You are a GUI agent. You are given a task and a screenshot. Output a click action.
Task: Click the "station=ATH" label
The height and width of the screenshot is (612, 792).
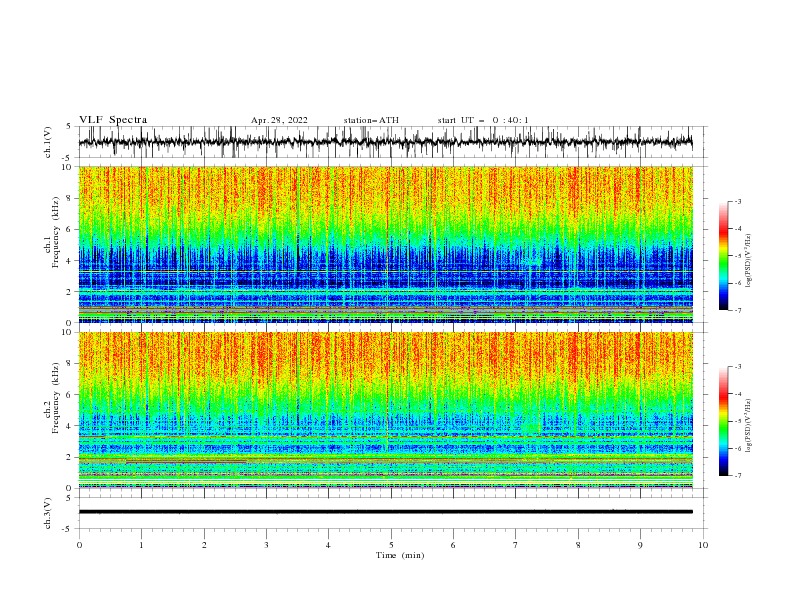click(x=371, y=120)
